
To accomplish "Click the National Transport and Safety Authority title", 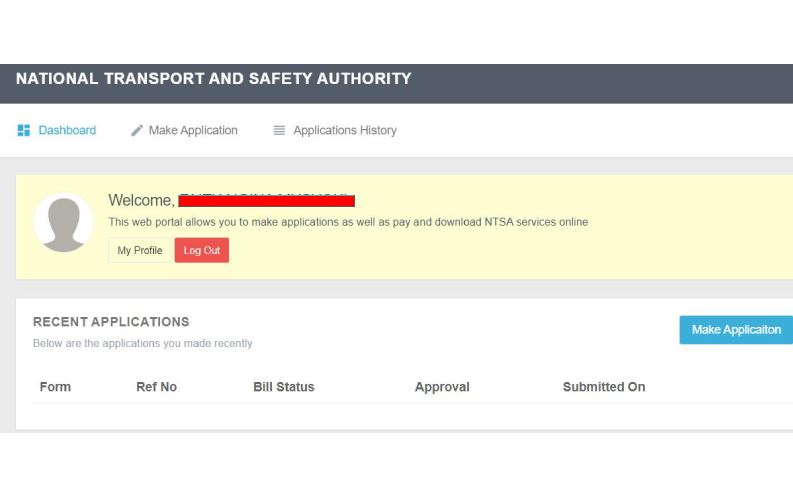I will [x=213, y=79].
